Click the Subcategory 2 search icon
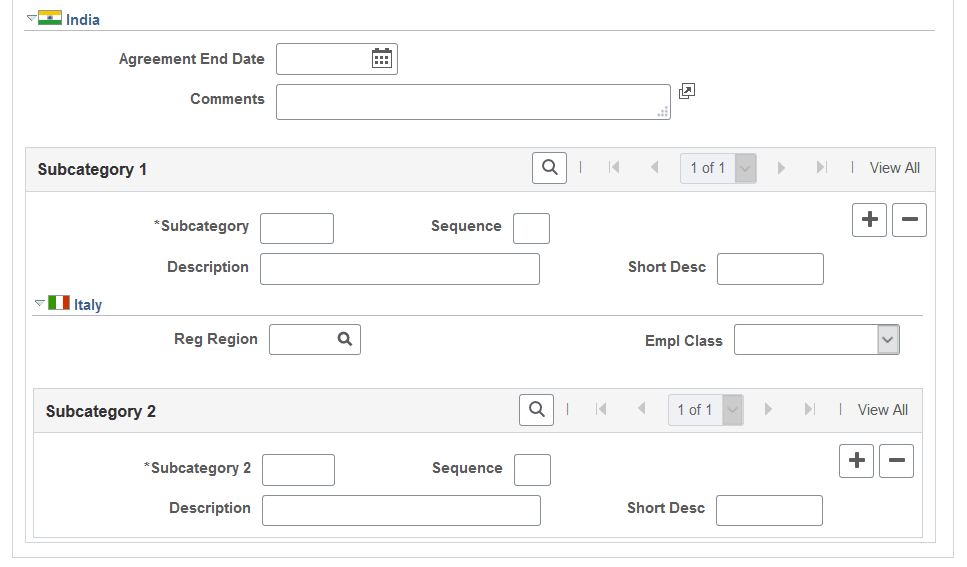This screenshot has width=967, height=567. pos(536,409)
